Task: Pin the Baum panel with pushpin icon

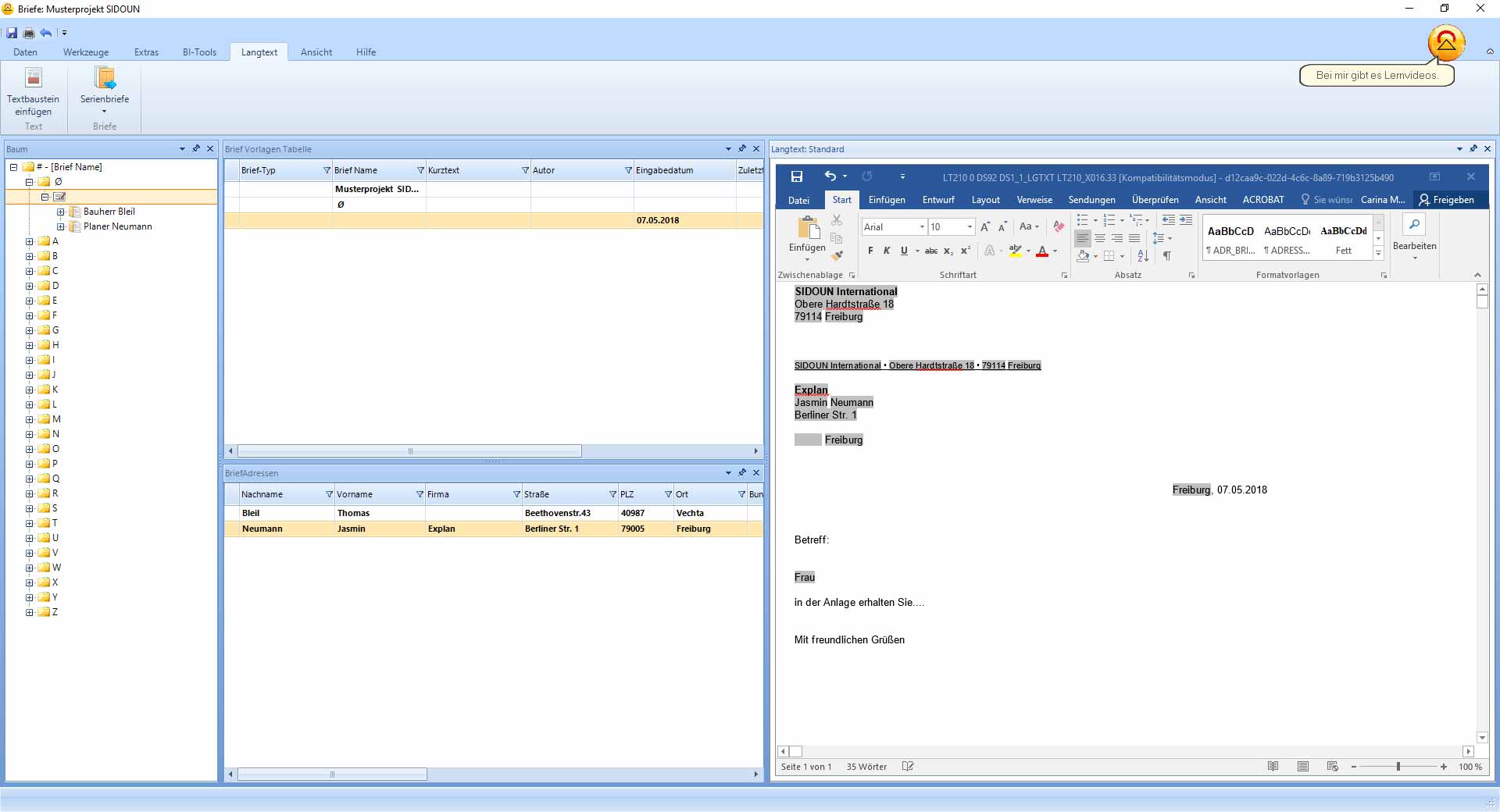Action: click(196, 148)
